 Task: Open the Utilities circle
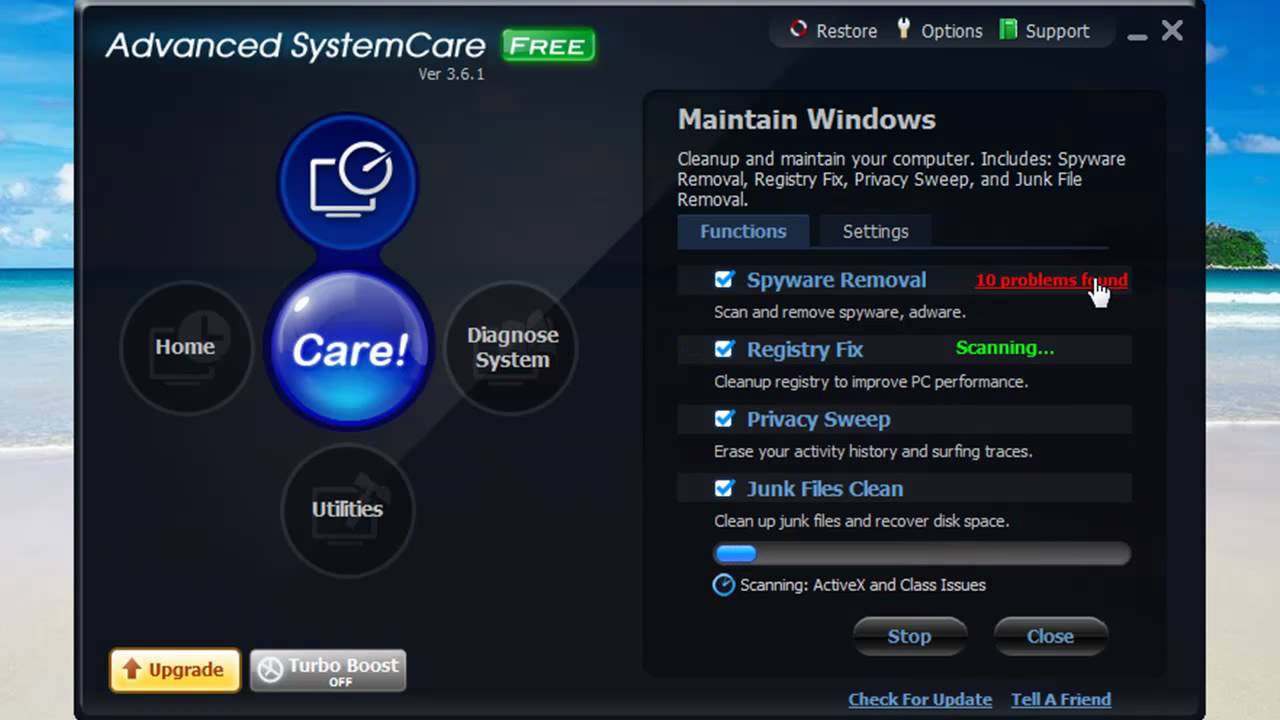[x=347, y=509]
